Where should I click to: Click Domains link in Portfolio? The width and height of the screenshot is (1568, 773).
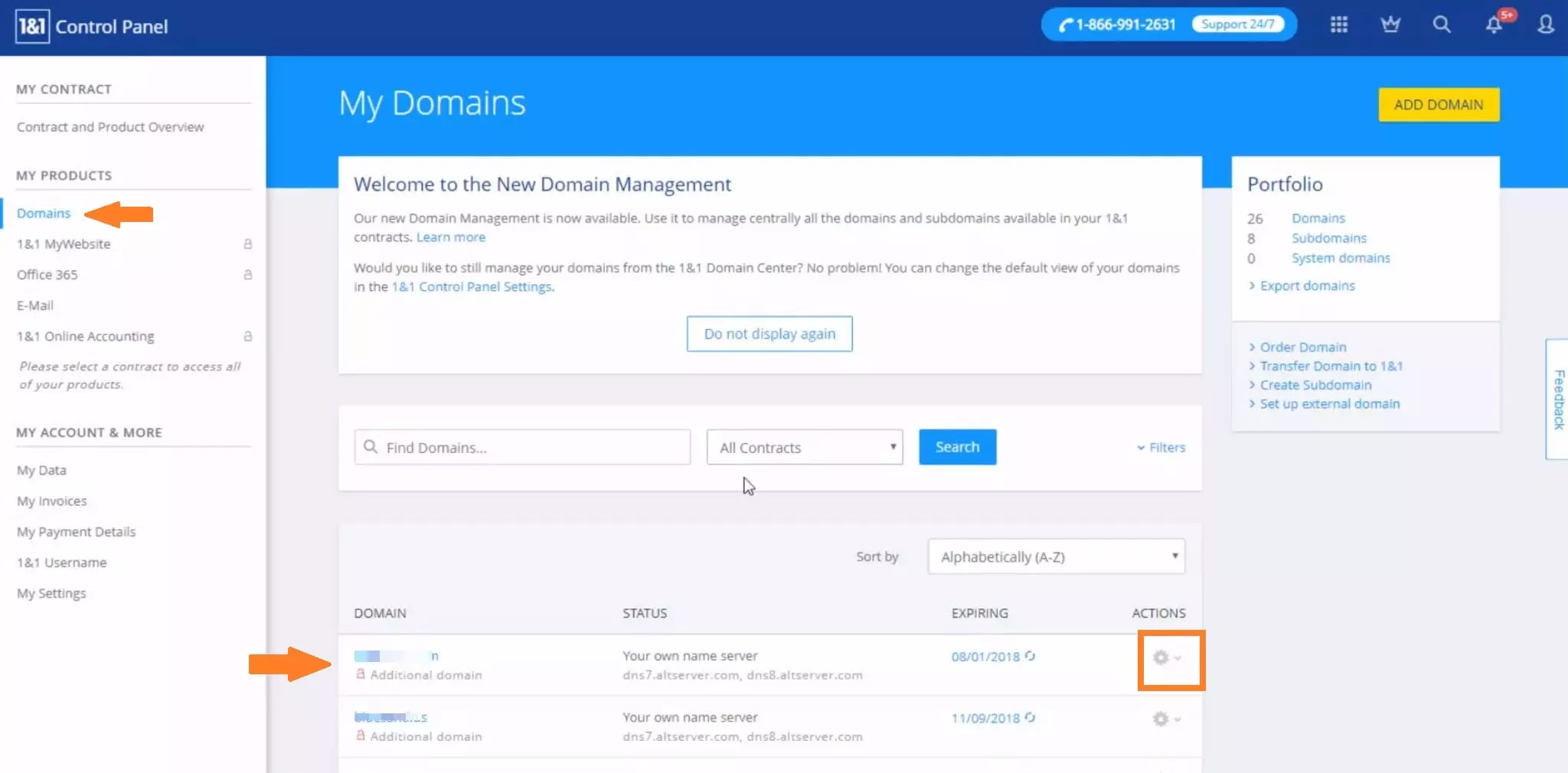[x=1318, y=219]
